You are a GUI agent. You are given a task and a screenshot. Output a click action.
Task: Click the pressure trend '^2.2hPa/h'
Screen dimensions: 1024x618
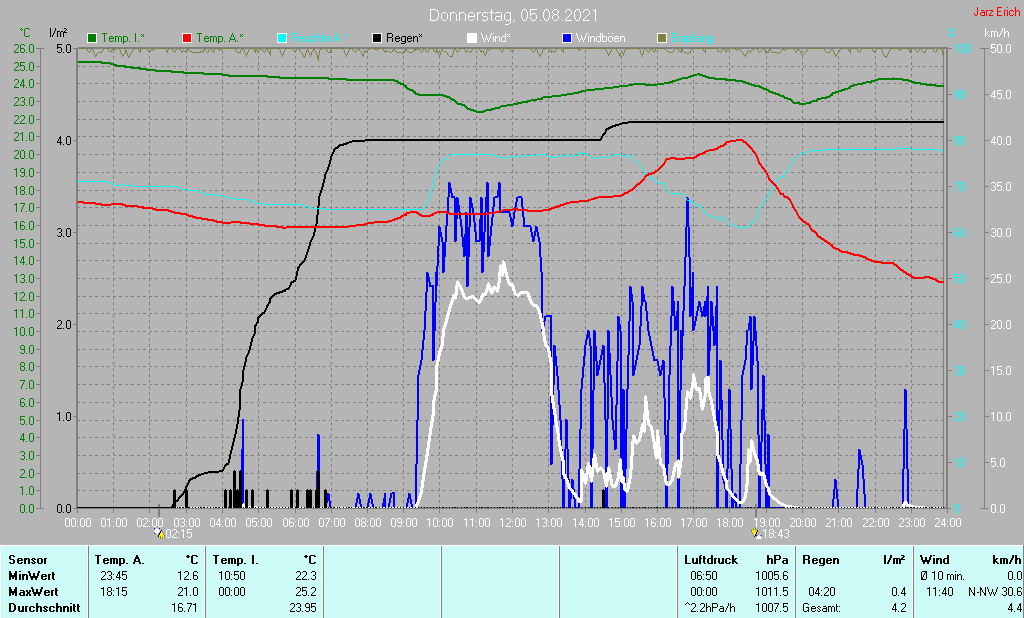click(709, 608)
